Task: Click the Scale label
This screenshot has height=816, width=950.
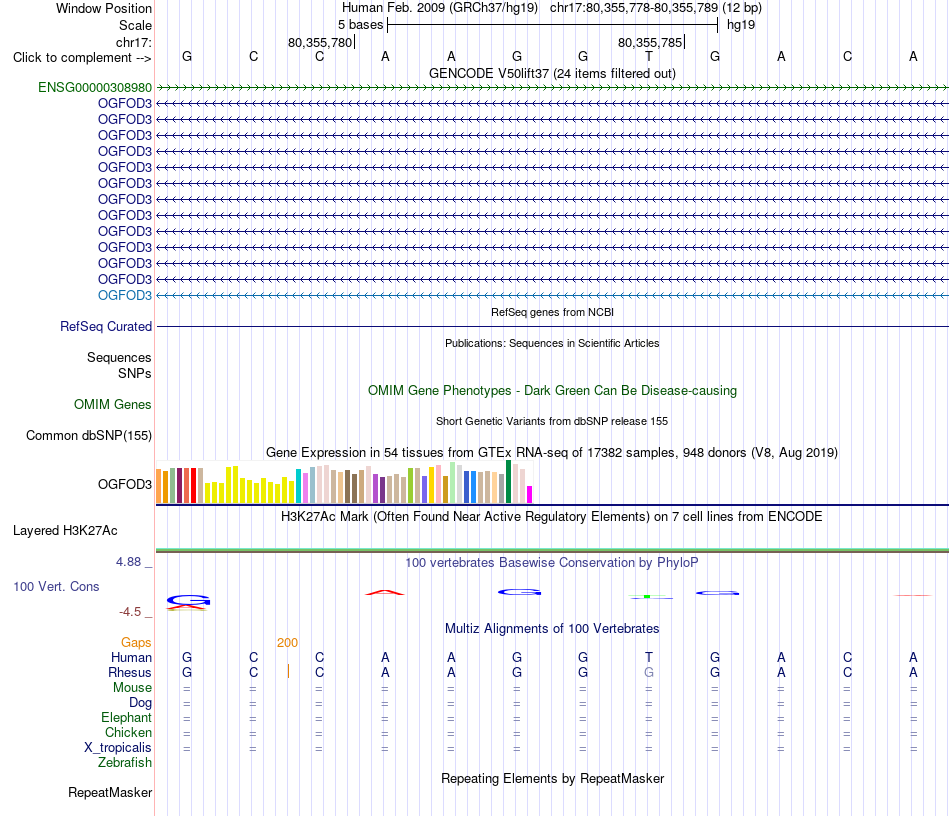Action: tap(135, 25)
